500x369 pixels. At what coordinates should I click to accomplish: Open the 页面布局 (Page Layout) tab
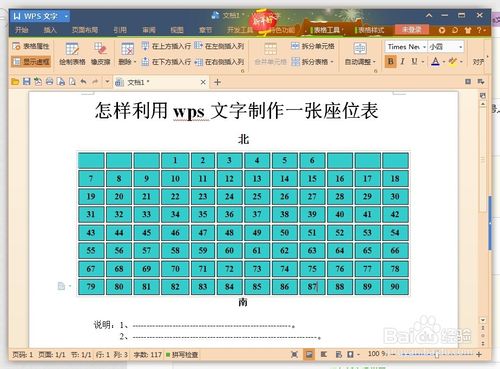(x=85, y=30)
